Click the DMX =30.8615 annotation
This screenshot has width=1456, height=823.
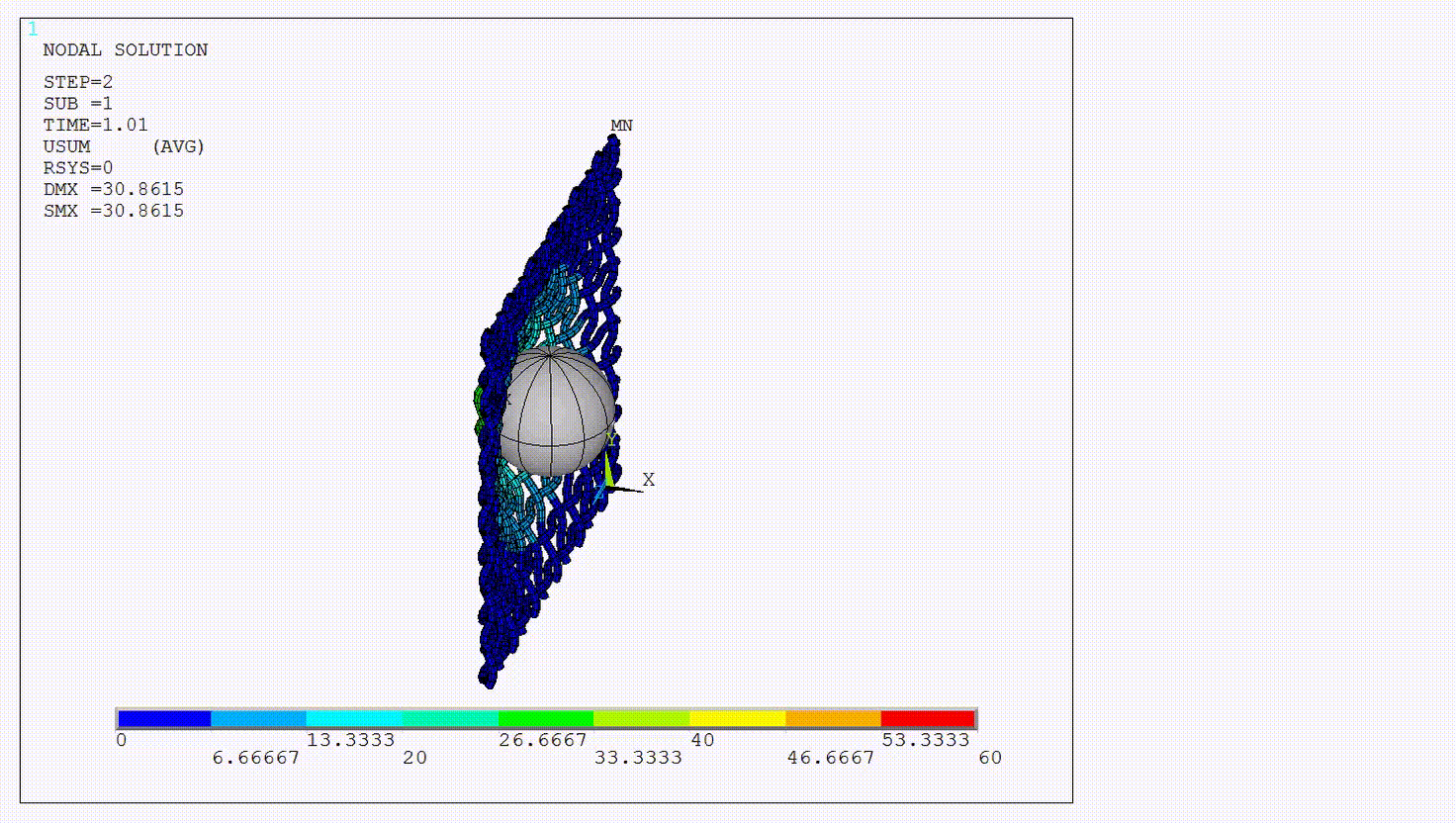click(x=113, y=188)
